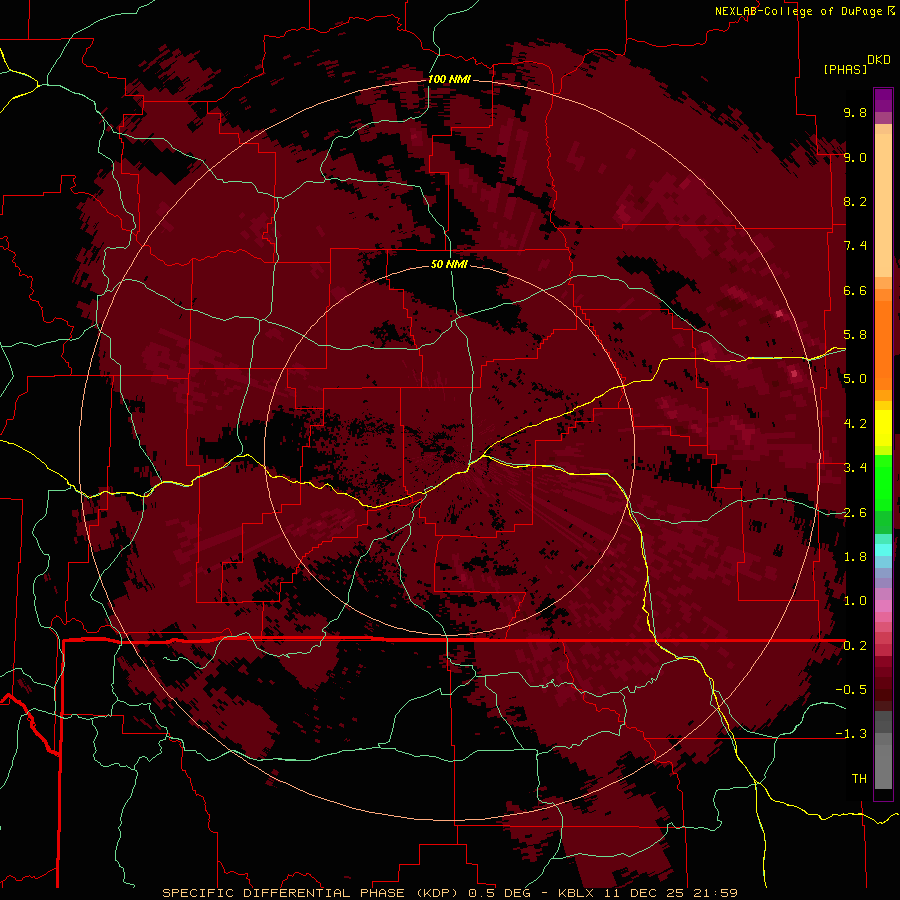
Task: Click the 9.8 value on color scale
Action: pos(855,112)
